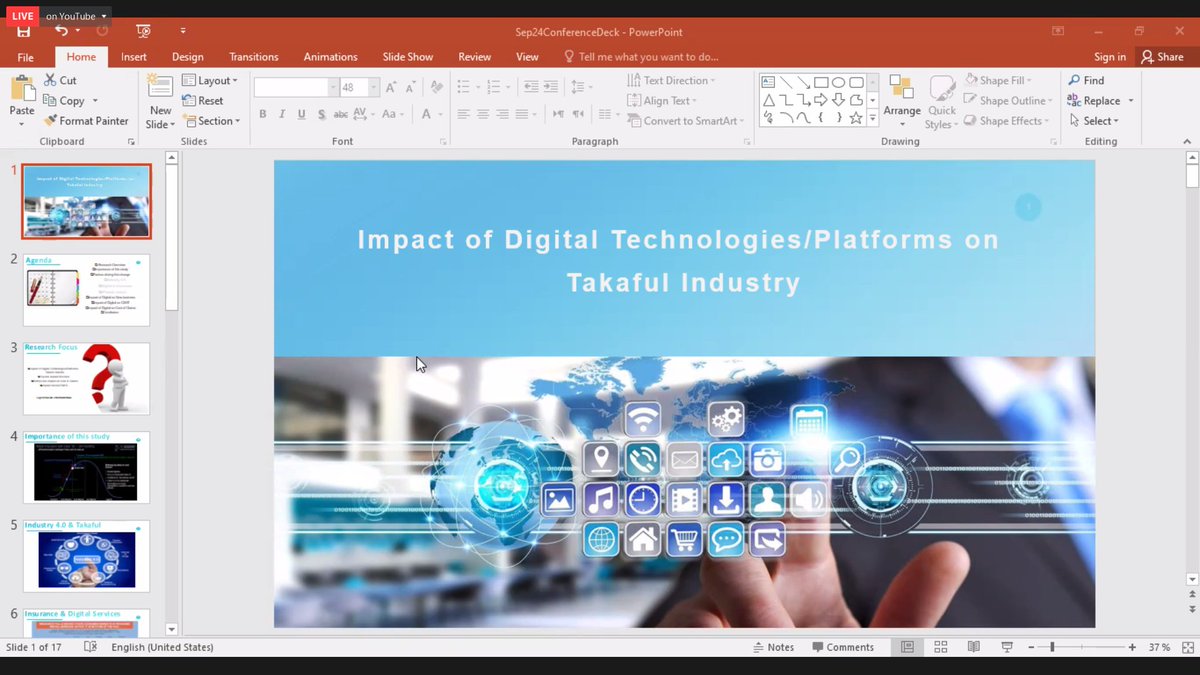Align text left
The width and height of the screenshot is (1200, 675).
pos(463,114)
